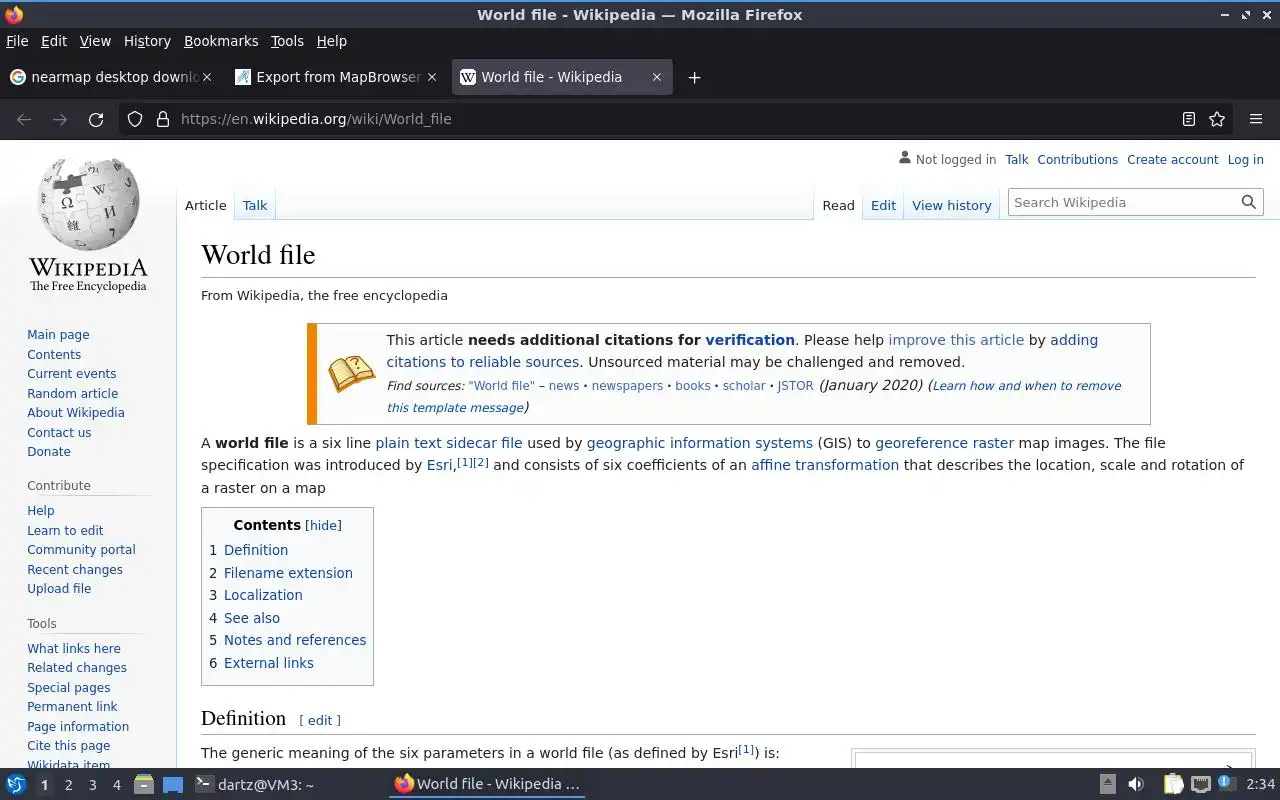Open Cite this page in Tools sidebar

(x=68, y=745)
